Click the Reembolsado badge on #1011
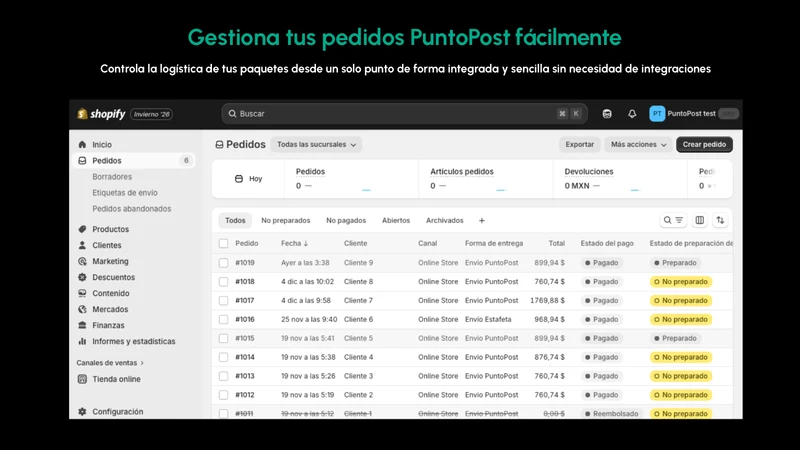Viewport: 800px width, 450px height. (x=611, y=414)
